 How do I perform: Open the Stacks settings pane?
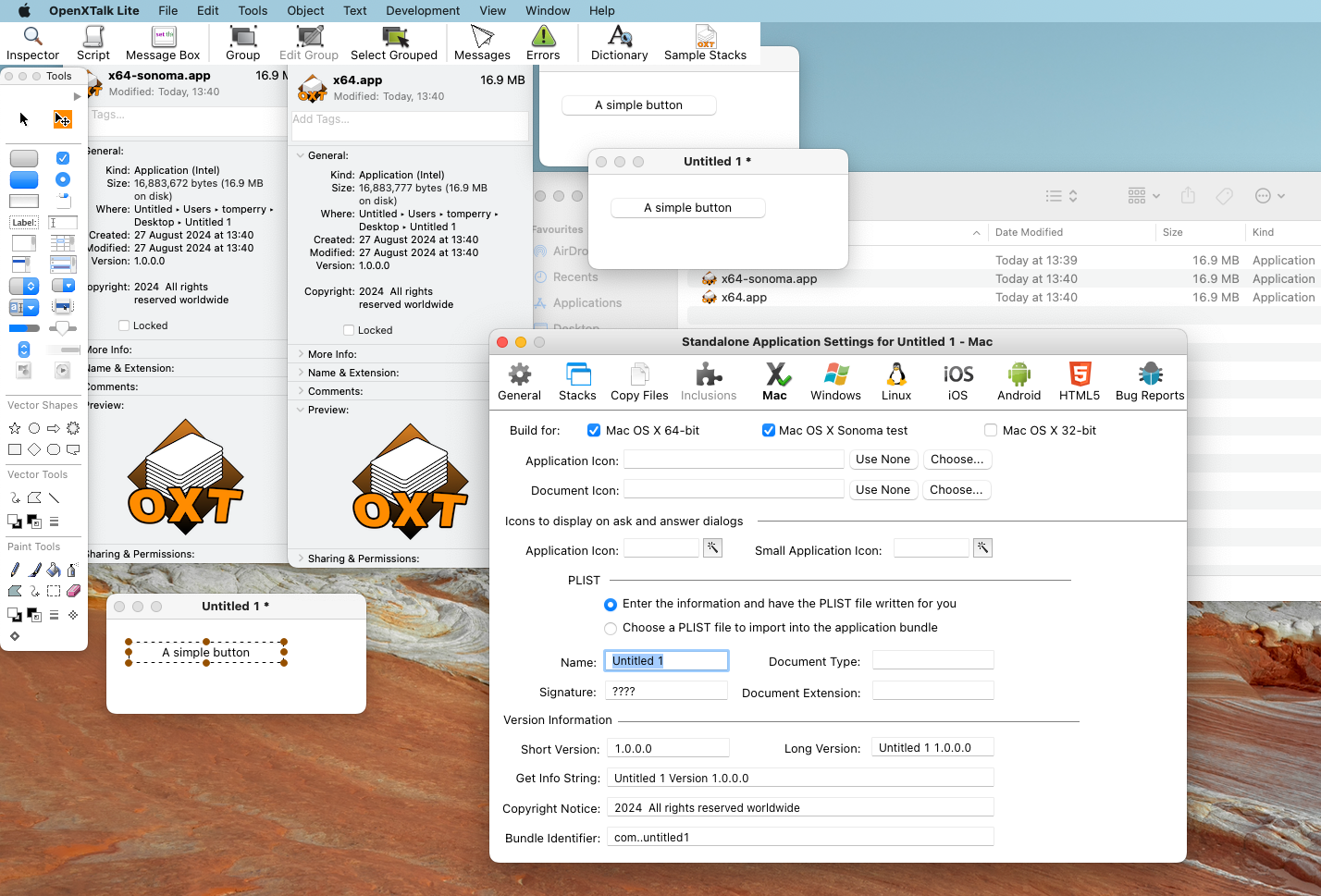[577, 382]
